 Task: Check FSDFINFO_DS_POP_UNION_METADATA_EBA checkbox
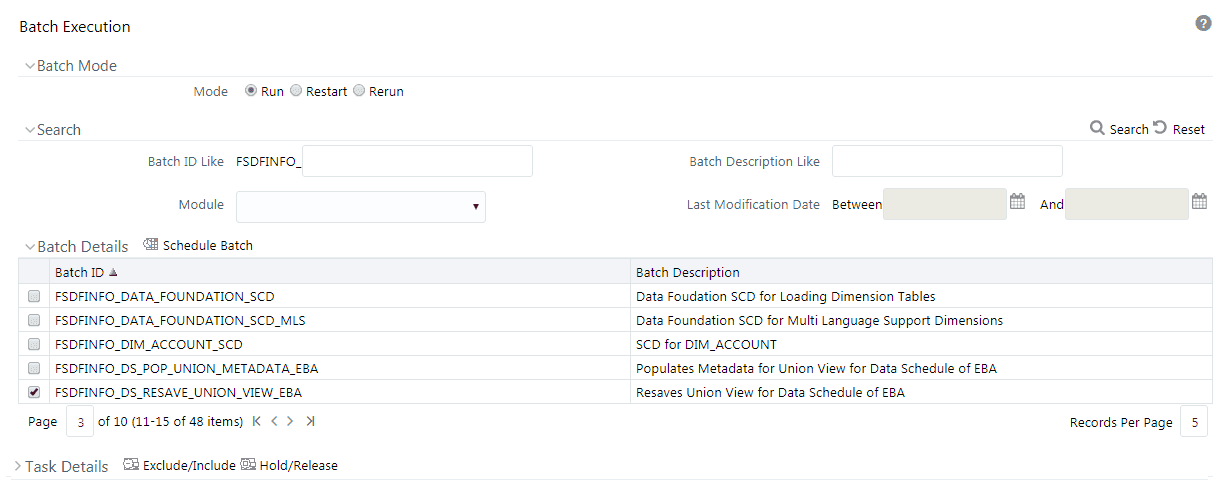click(x=34, y=368)
